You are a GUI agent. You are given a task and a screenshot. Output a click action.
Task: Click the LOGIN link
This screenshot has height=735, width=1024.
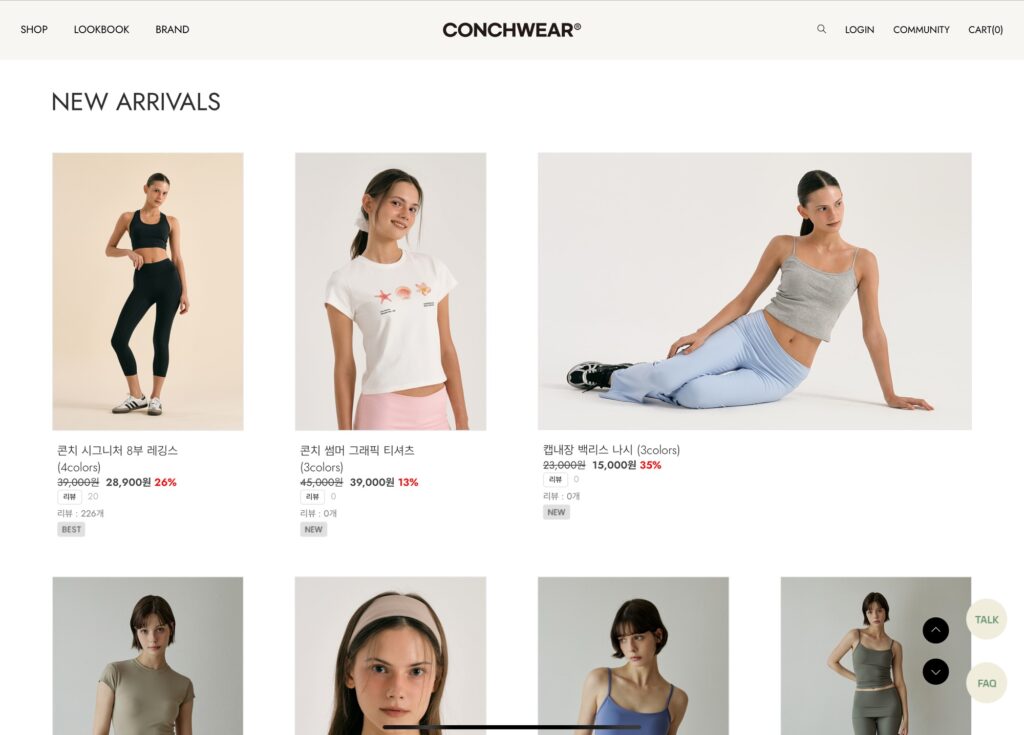[x=859, y=29]
